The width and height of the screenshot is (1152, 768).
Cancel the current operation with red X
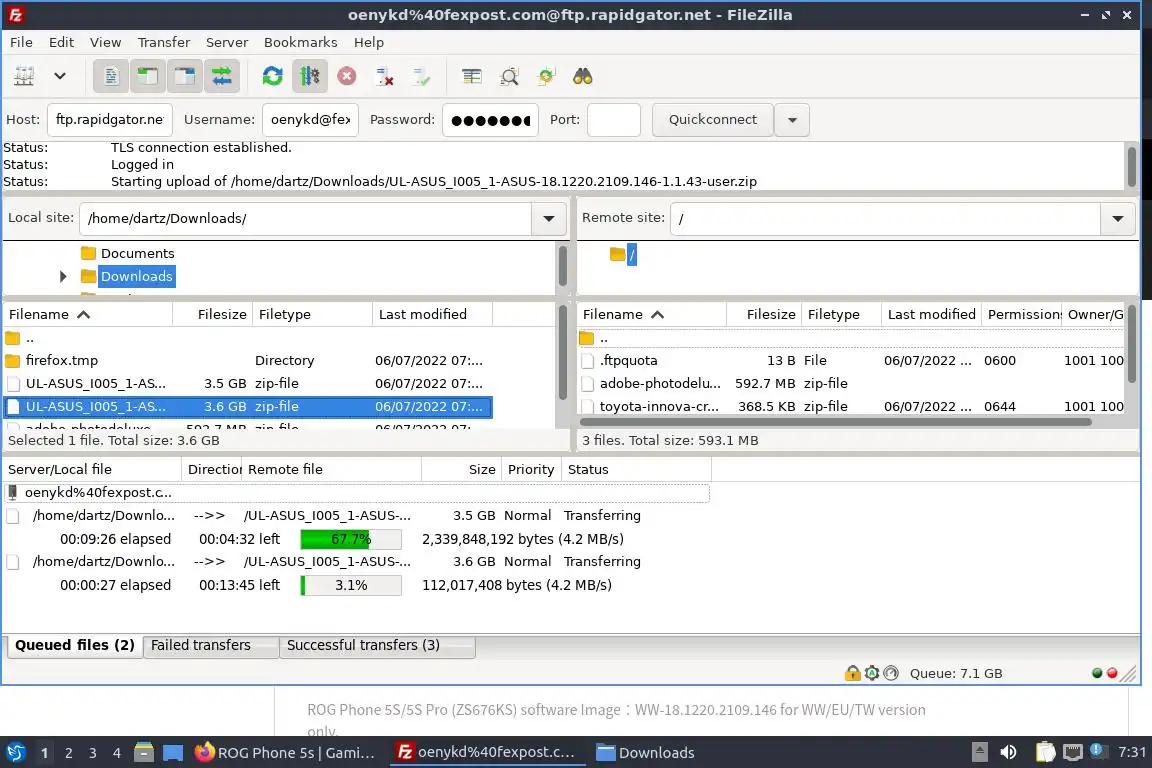347,76
